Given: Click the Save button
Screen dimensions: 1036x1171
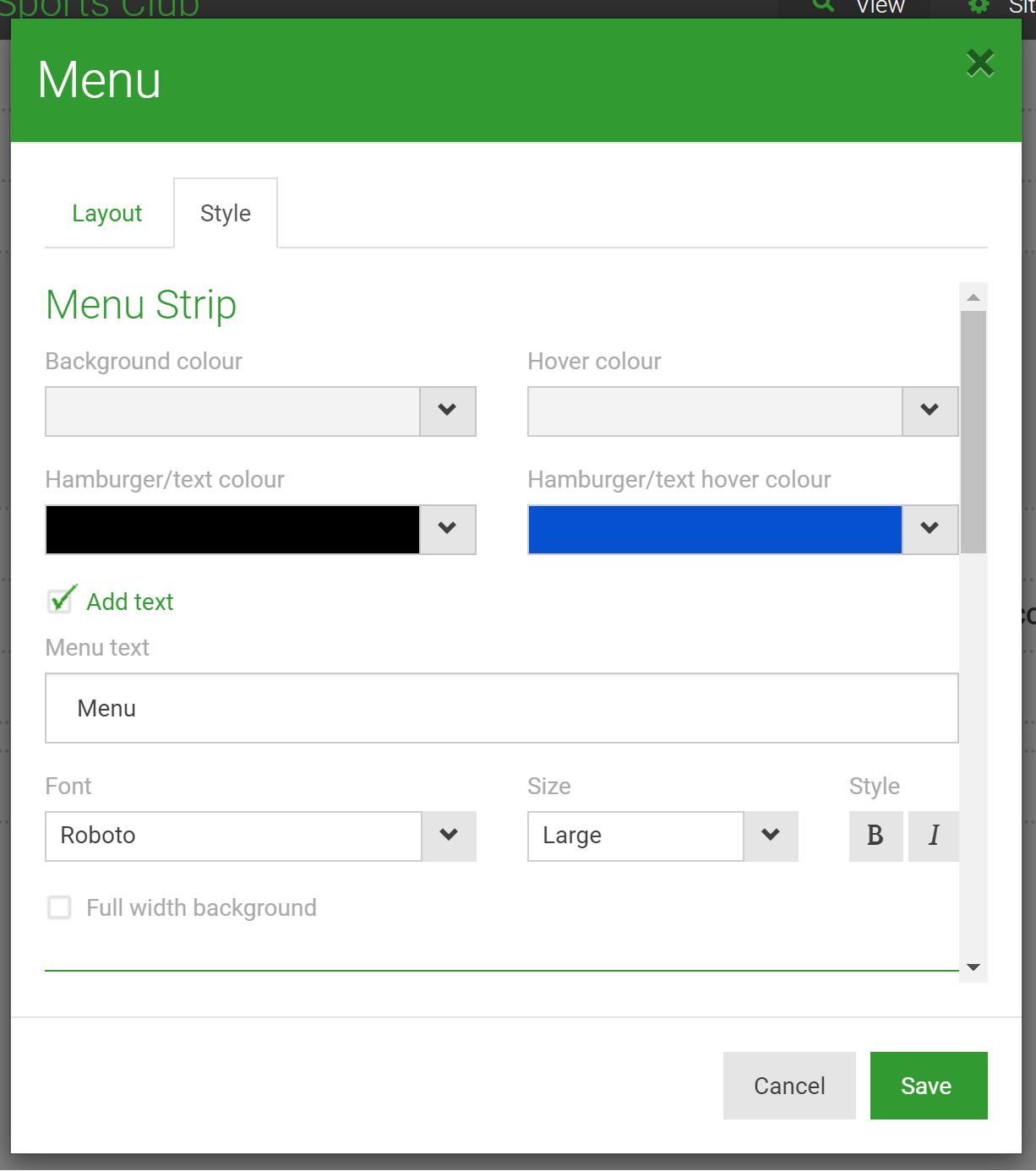Looking at the screenshot, I should pos(928,1086).
